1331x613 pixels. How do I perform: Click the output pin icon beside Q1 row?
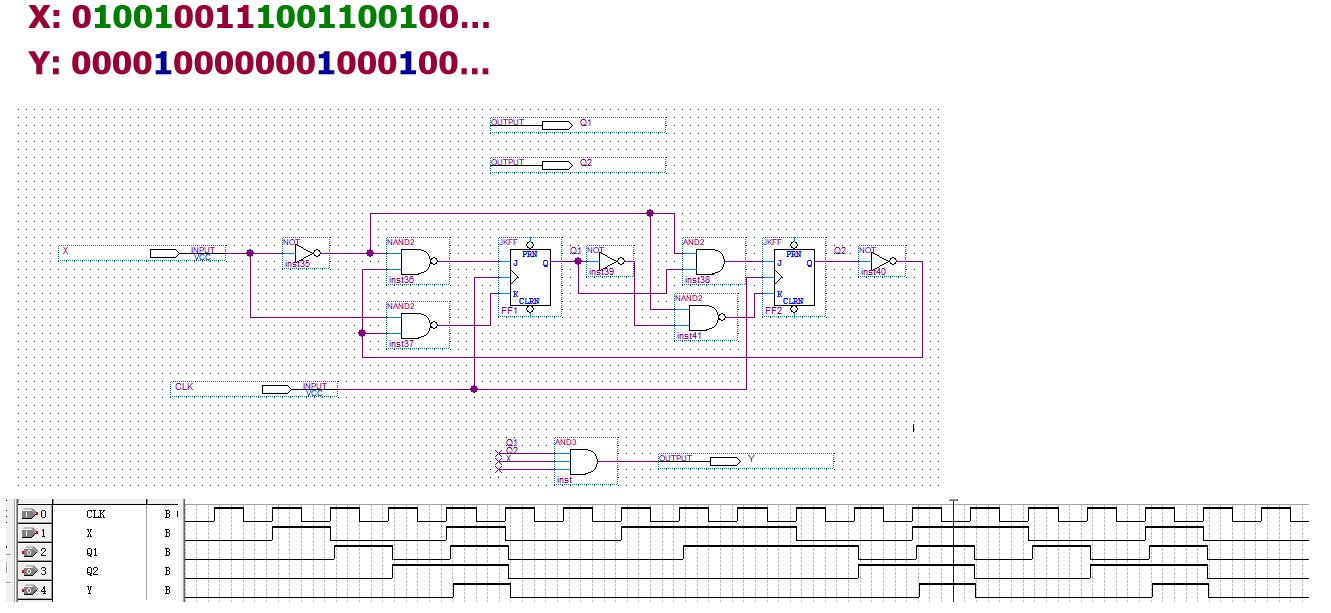tap(27, 554)
